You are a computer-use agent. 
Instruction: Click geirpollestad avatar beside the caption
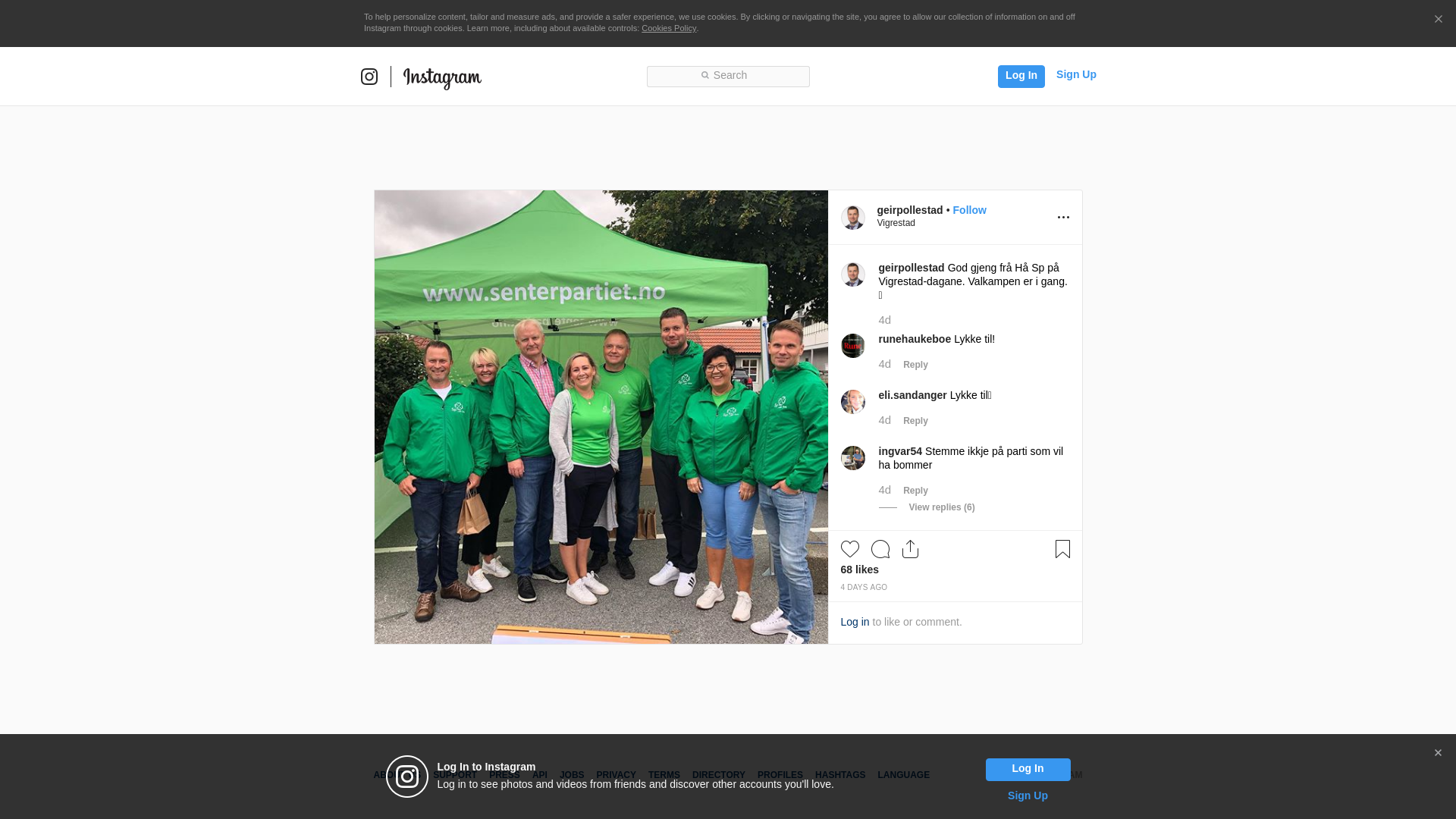tap(853, 275)
